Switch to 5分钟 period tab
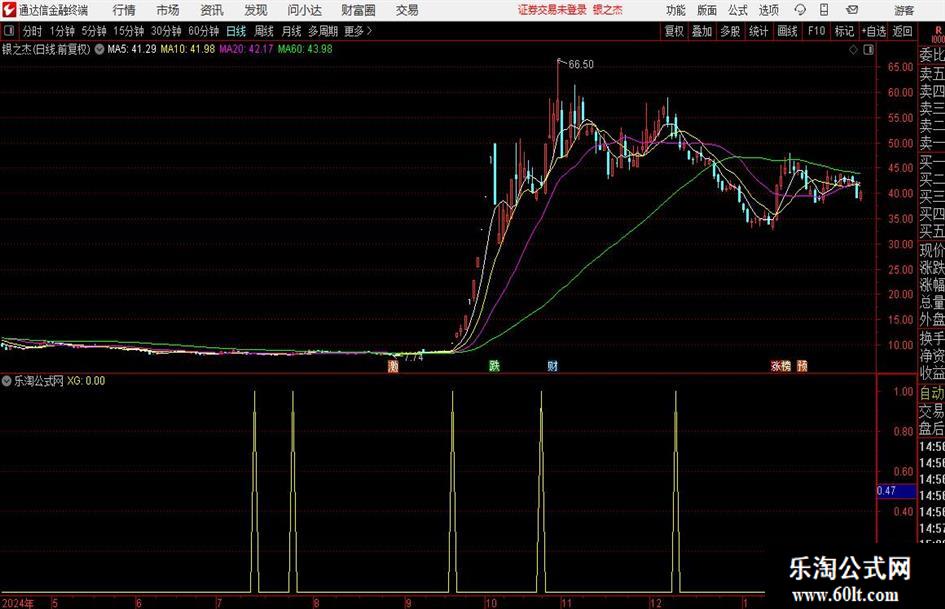Image resolution: width=945 pixels, height=609 pixels. click(x=94, y=31)
